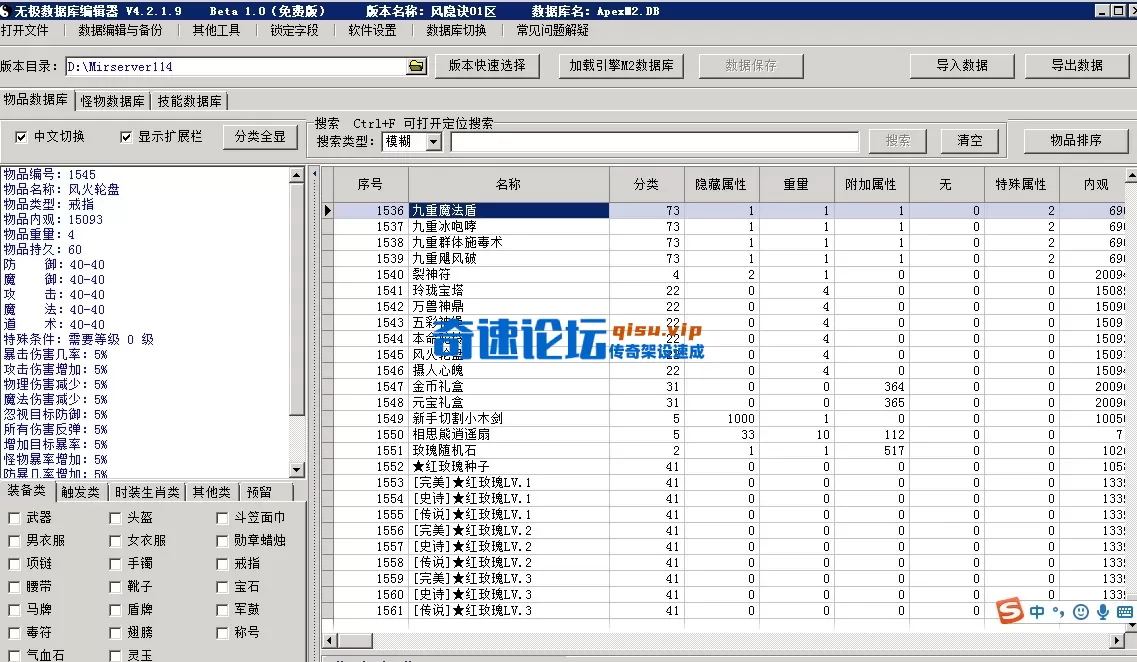Click the 物品排序 button

[x=1075, y=139]
